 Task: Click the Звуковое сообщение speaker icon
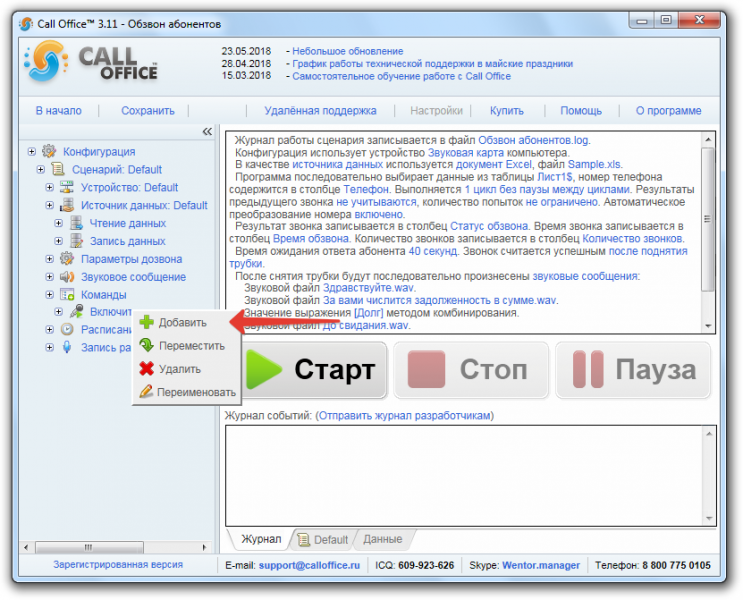tap(67, 277)
